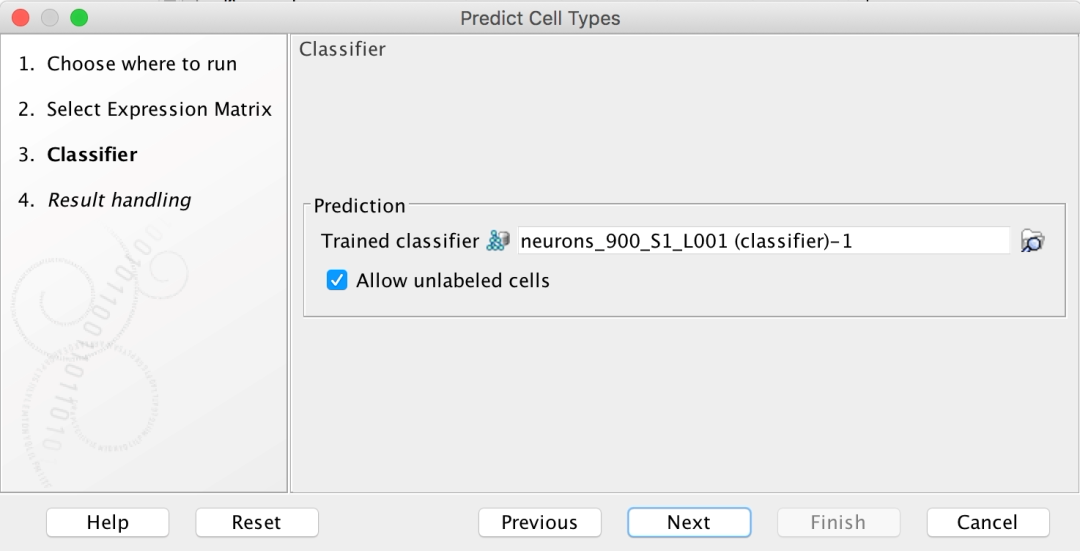This screenshot has width=1080, height=551.
Task: Close the dialog with red button
Action: tap(21, 18)
